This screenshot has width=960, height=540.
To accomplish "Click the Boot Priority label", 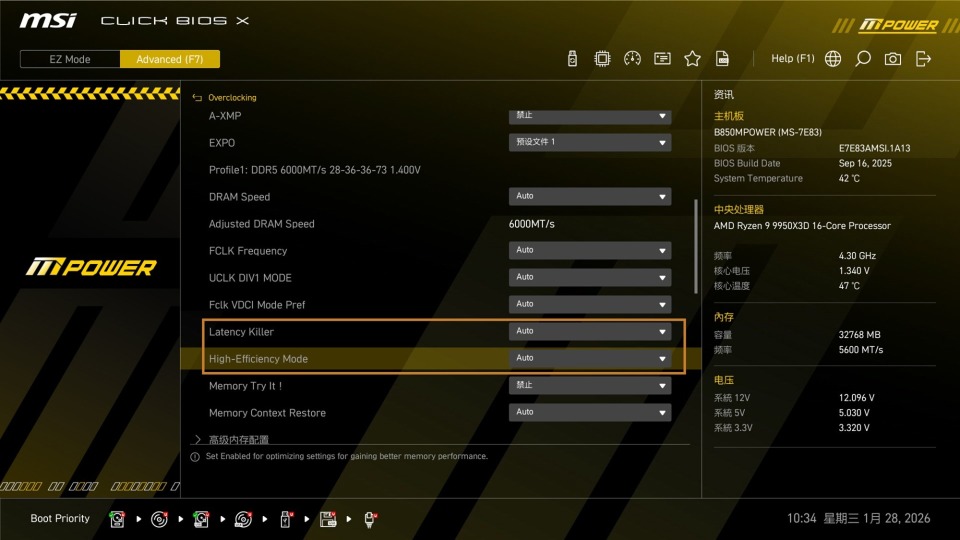I will [x=60, y=519].
